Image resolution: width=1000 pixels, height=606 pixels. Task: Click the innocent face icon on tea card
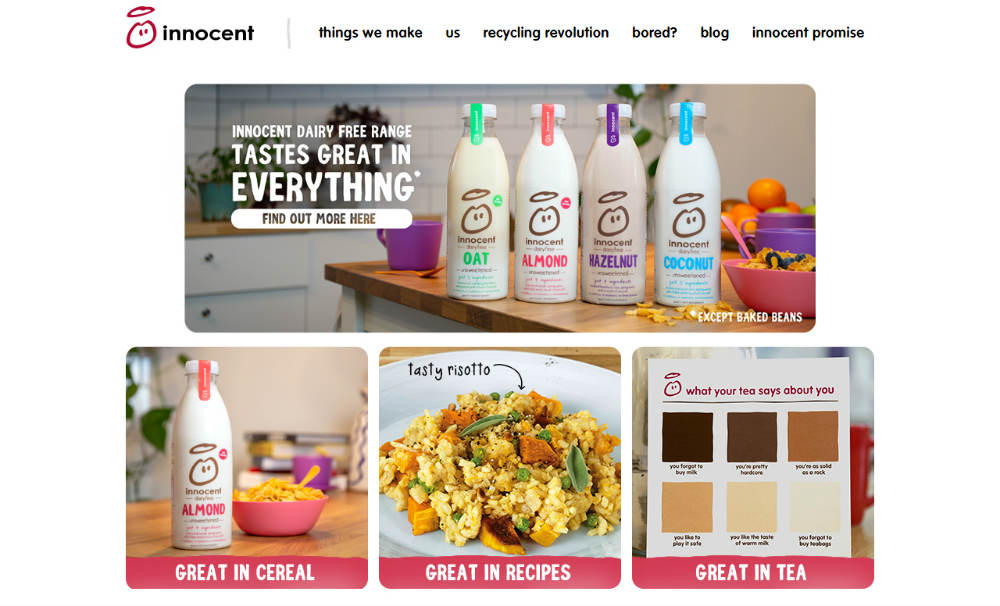(672, 385)
